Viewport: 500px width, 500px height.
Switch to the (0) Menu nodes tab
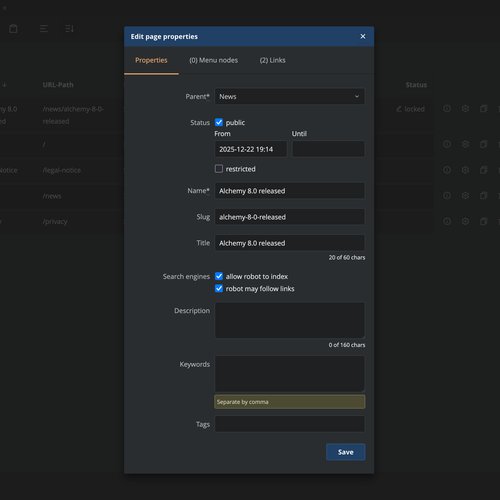click(214, 60)
